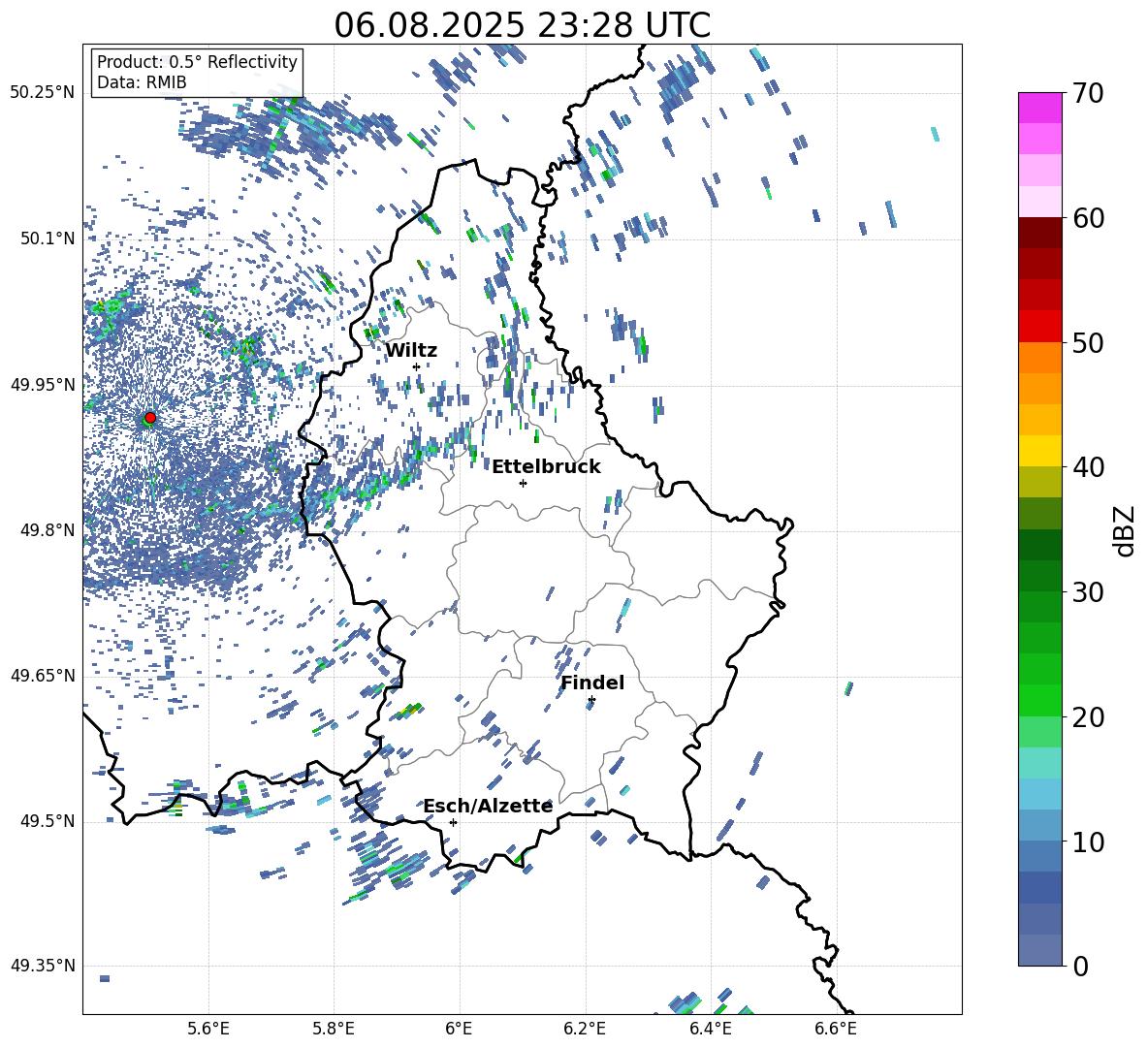Image resolution: width=1148 pixels, height=1048 pixels.
Task: Click the Findel city label
Action: coord(592,683)
